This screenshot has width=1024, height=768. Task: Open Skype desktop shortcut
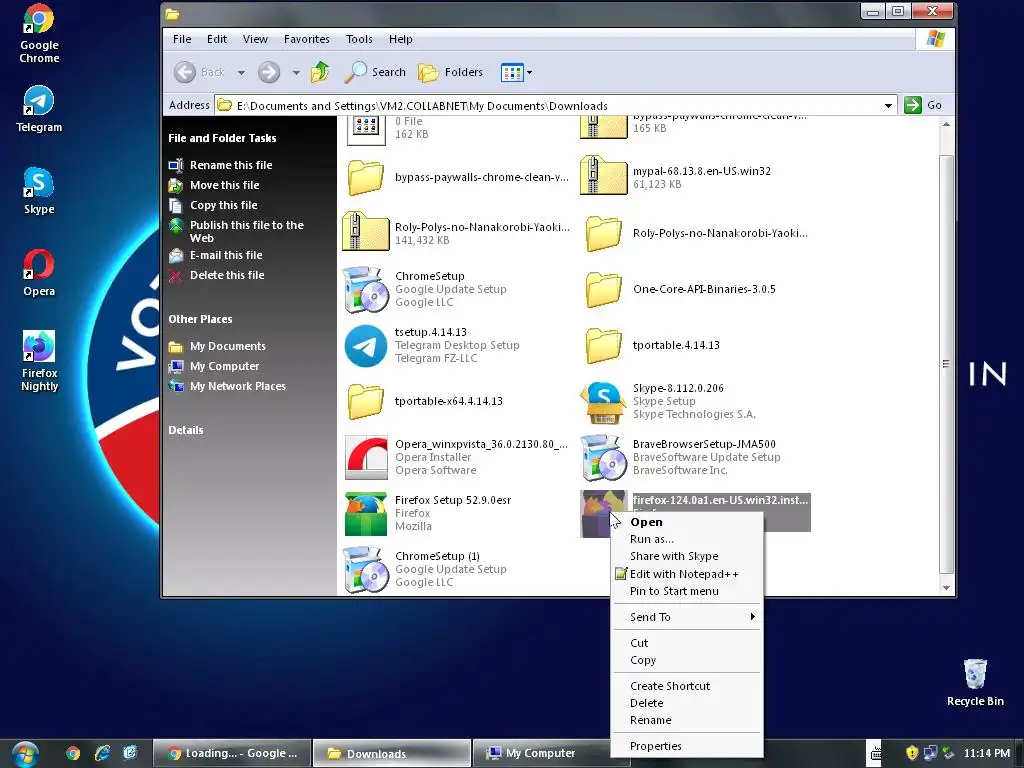click(x=39, y=191)
